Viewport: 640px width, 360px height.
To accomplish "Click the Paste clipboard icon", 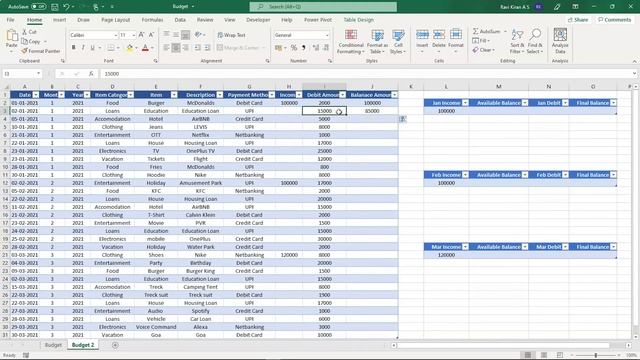I will (11, 37).
